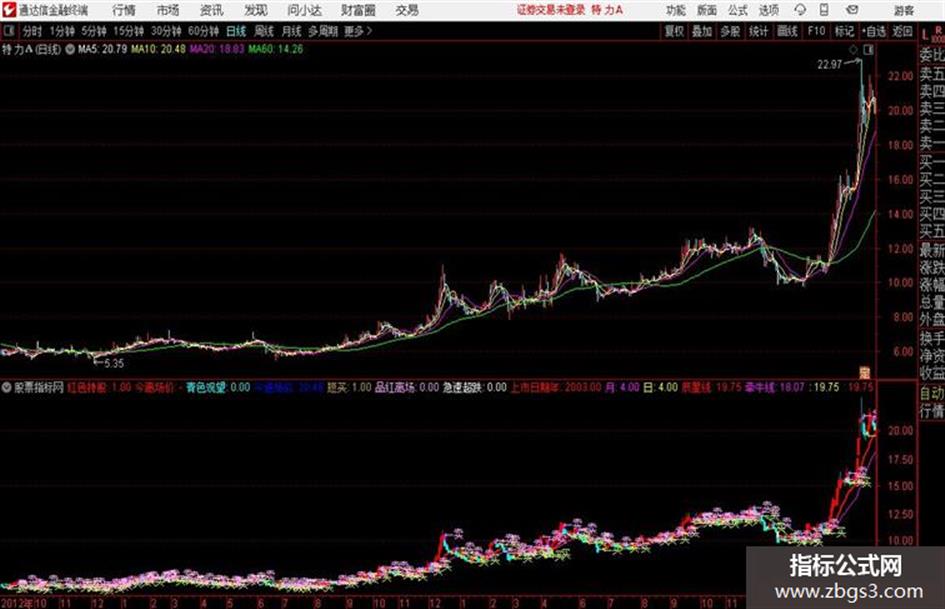This screenshot has width=945, height=609.
Task: Open the 选项 menu
Action: [768, 10]
